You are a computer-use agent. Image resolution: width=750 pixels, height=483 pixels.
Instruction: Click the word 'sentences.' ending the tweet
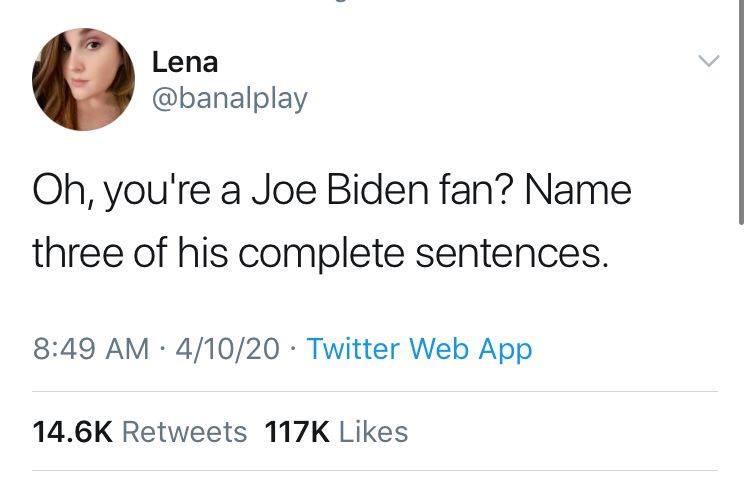coord(512,253)
